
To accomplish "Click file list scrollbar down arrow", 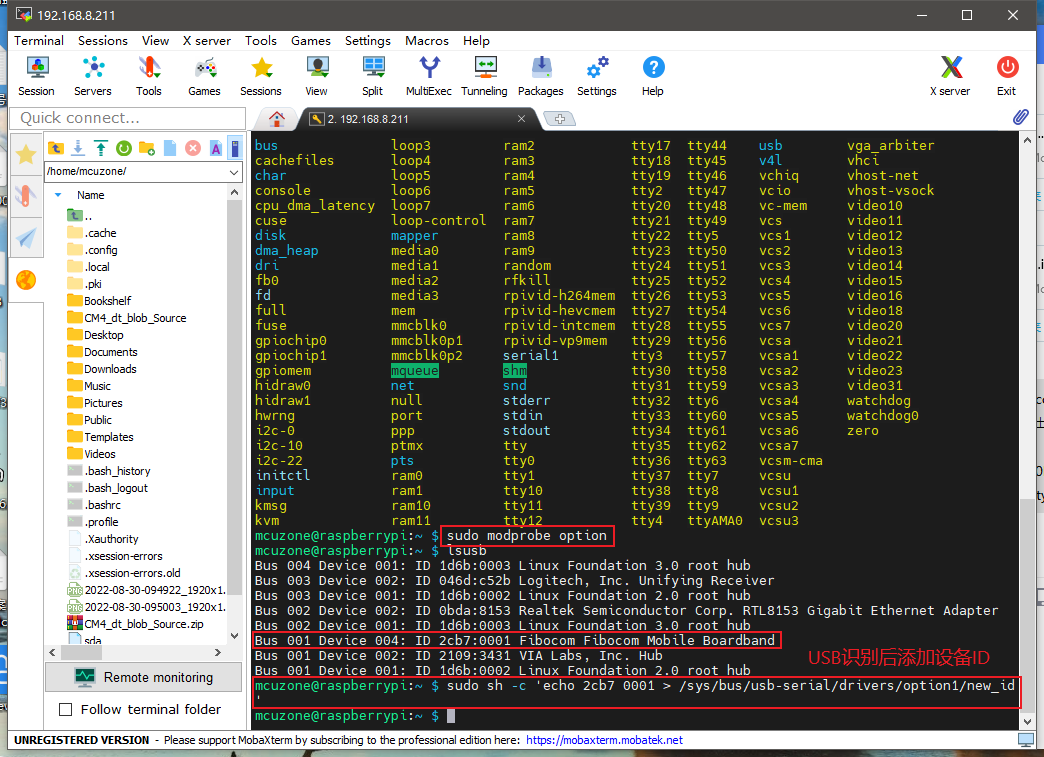I will 234,636.
